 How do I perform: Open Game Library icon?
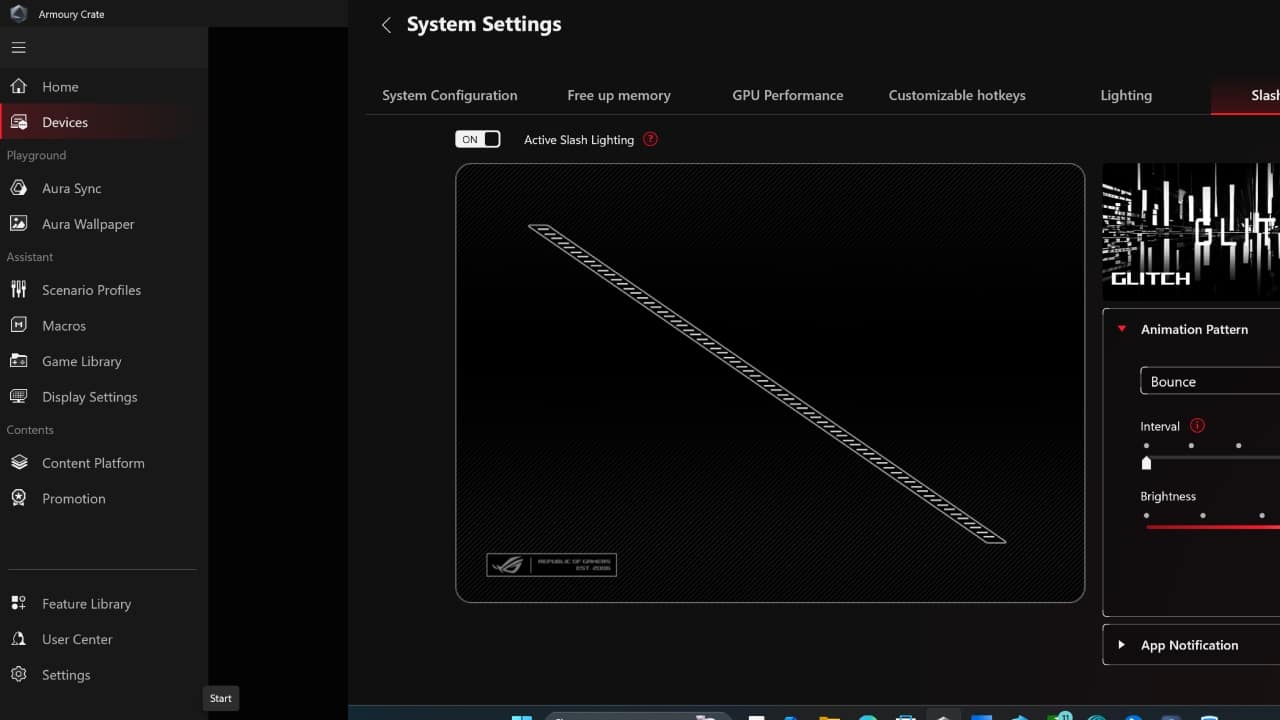18,361
